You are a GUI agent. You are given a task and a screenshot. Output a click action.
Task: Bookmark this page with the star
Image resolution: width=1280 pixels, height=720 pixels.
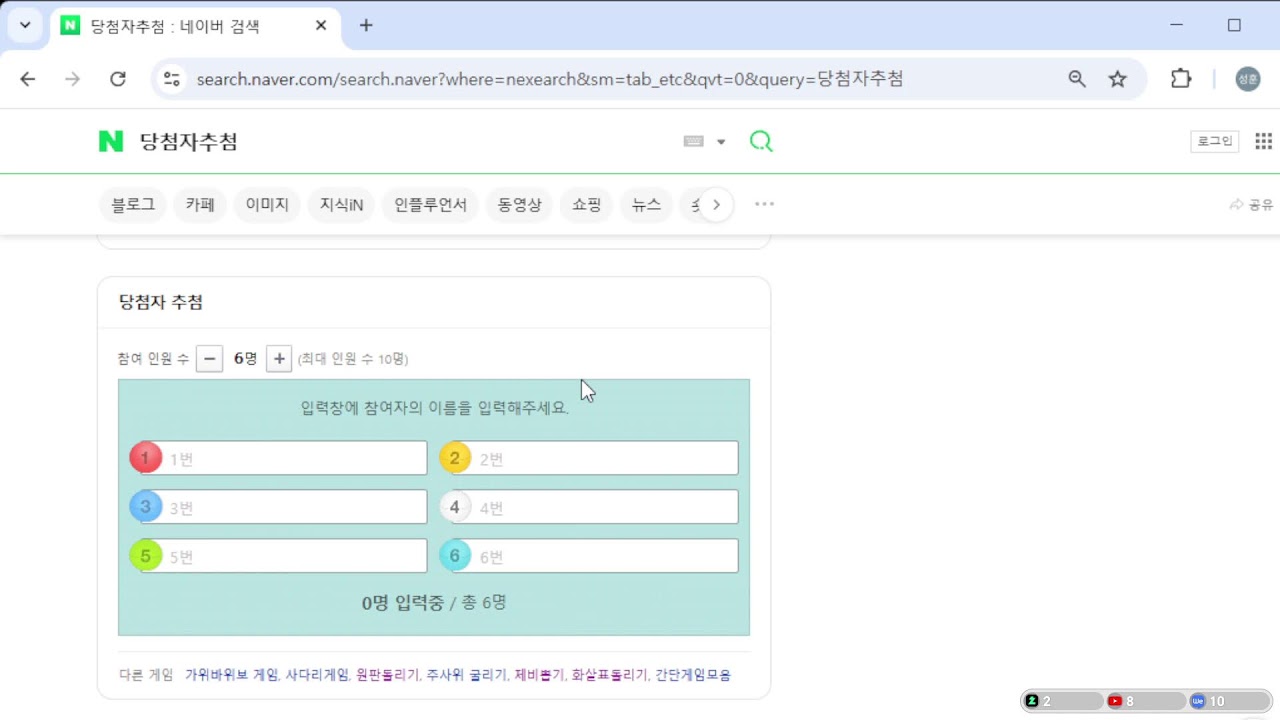[x=1118, y=79]
